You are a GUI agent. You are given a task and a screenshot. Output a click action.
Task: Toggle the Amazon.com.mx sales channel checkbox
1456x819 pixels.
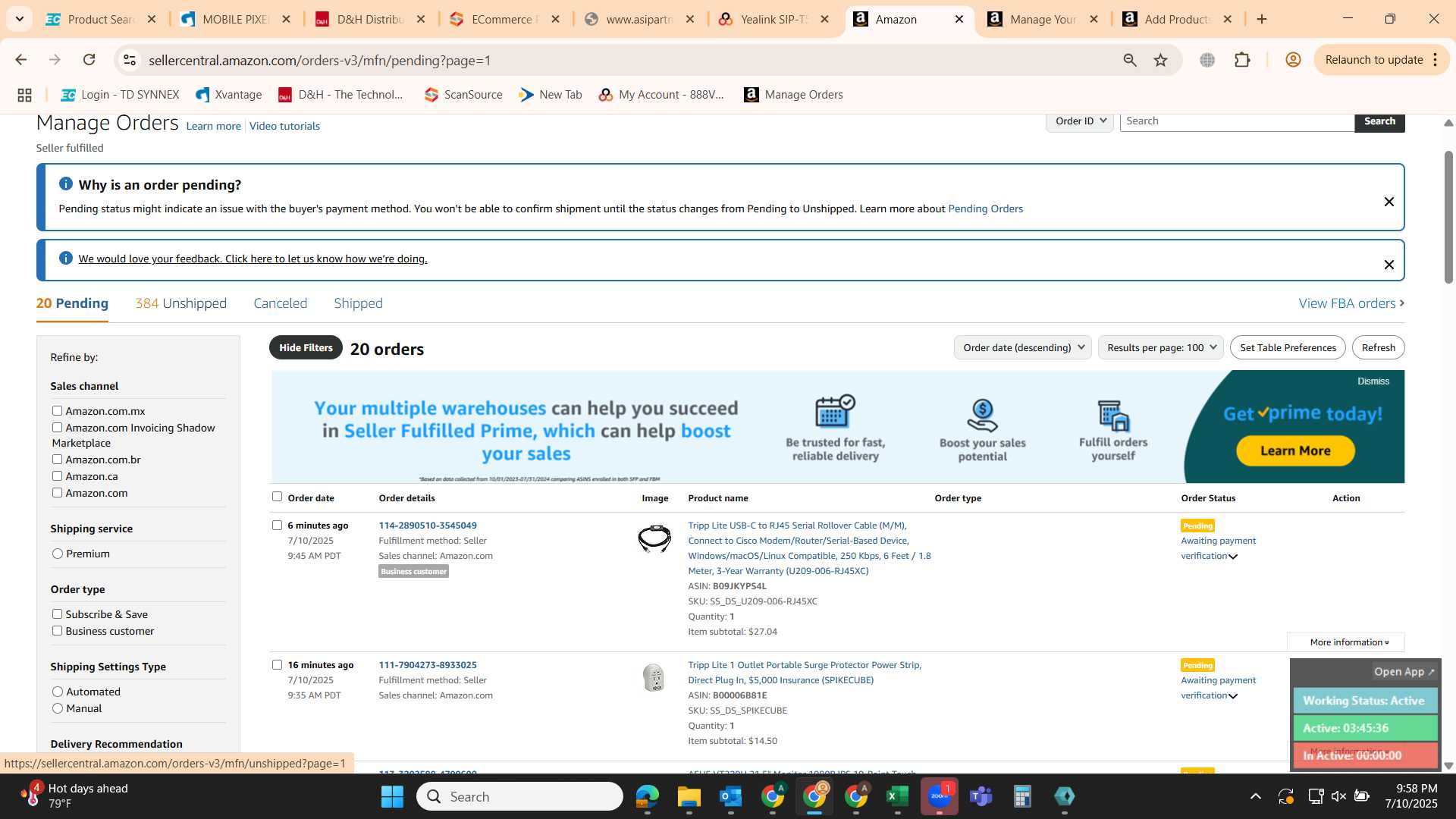(57, 411)
